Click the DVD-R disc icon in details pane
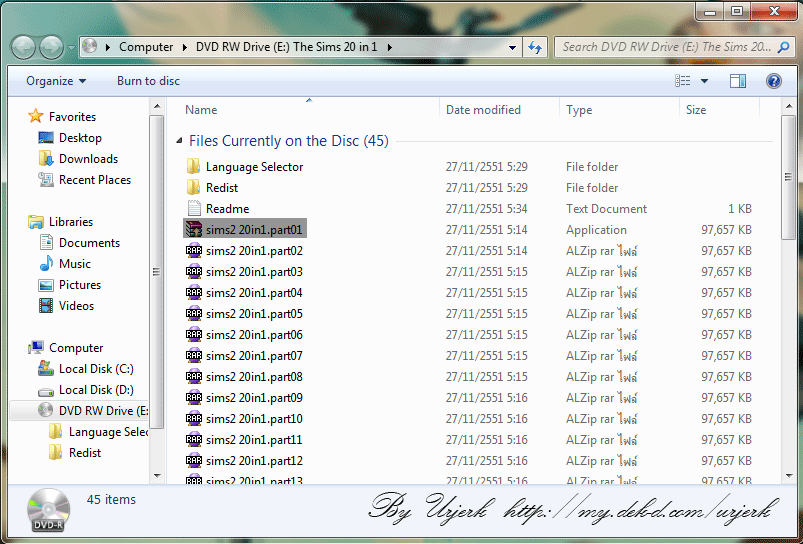Image resolution: width=803 pixels, height=544 pixels. [49, 510]
